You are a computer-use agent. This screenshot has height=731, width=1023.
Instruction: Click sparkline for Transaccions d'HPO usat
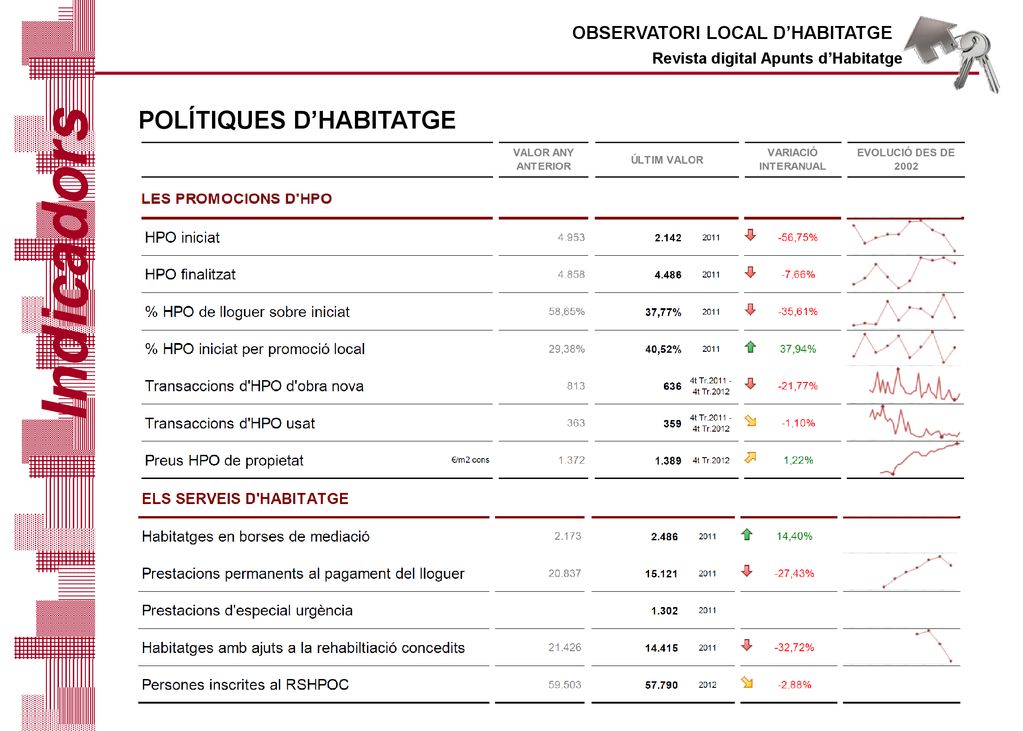(x=915, y=421)
